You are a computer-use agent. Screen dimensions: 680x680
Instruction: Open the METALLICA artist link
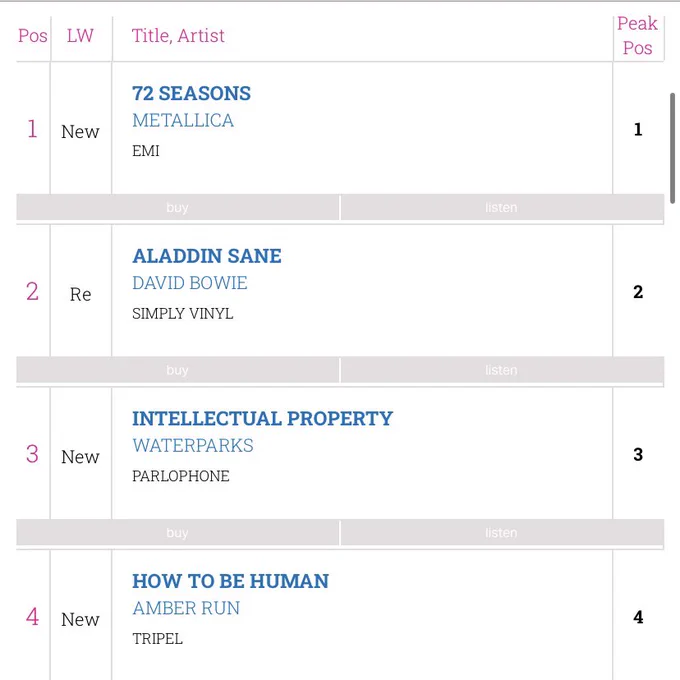(183, 120)
